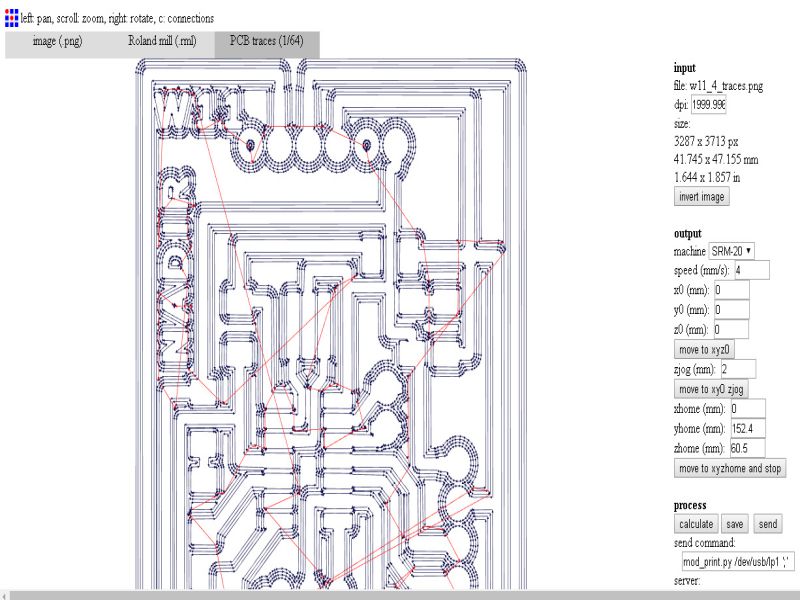Click the invert image button

click(702, 196)
